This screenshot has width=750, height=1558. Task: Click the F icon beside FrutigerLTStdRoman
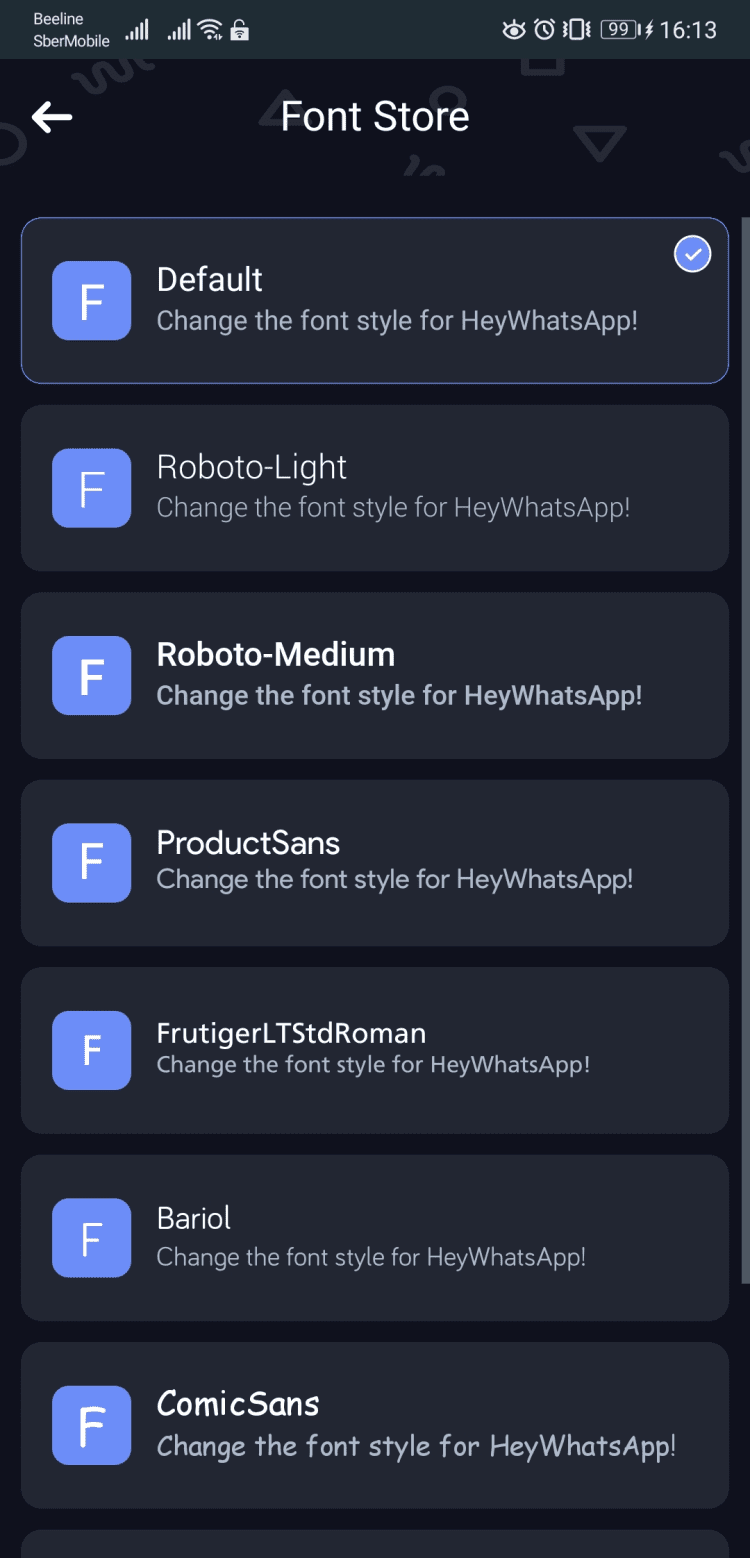pyautogui.click(x=91, y=1050)
